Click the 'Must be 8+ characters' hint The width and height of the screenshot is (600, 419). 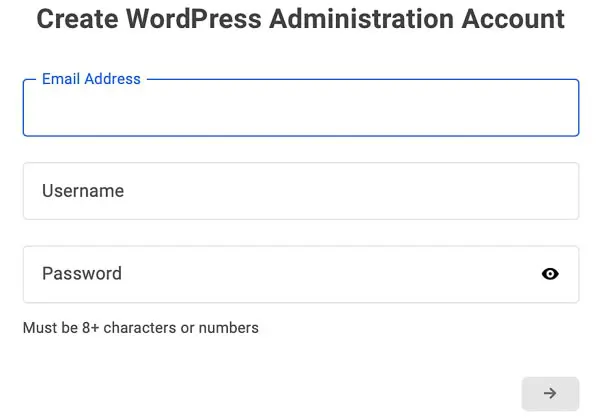140,328
